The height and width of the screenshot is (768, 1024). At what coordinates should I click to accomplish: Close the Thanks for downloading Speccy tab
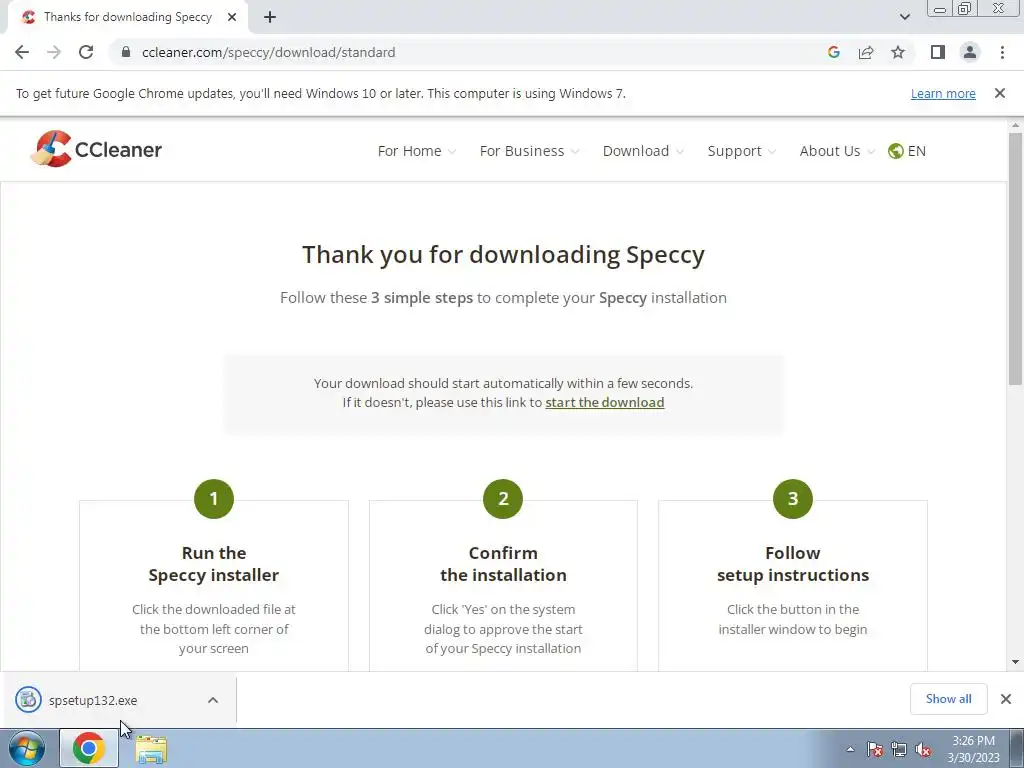coord(232,17)
